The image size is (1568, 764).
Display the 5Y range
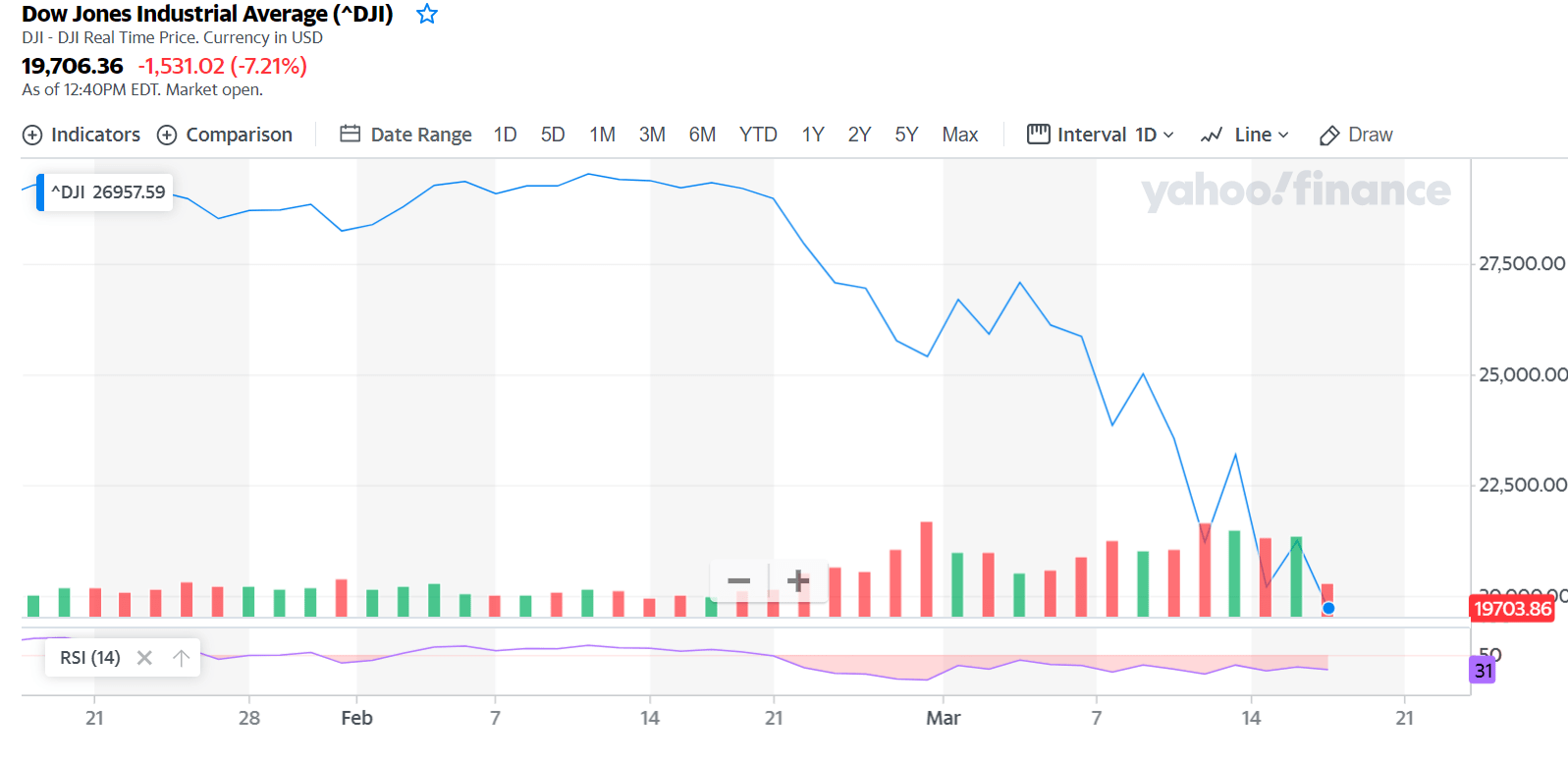[906, 135]
